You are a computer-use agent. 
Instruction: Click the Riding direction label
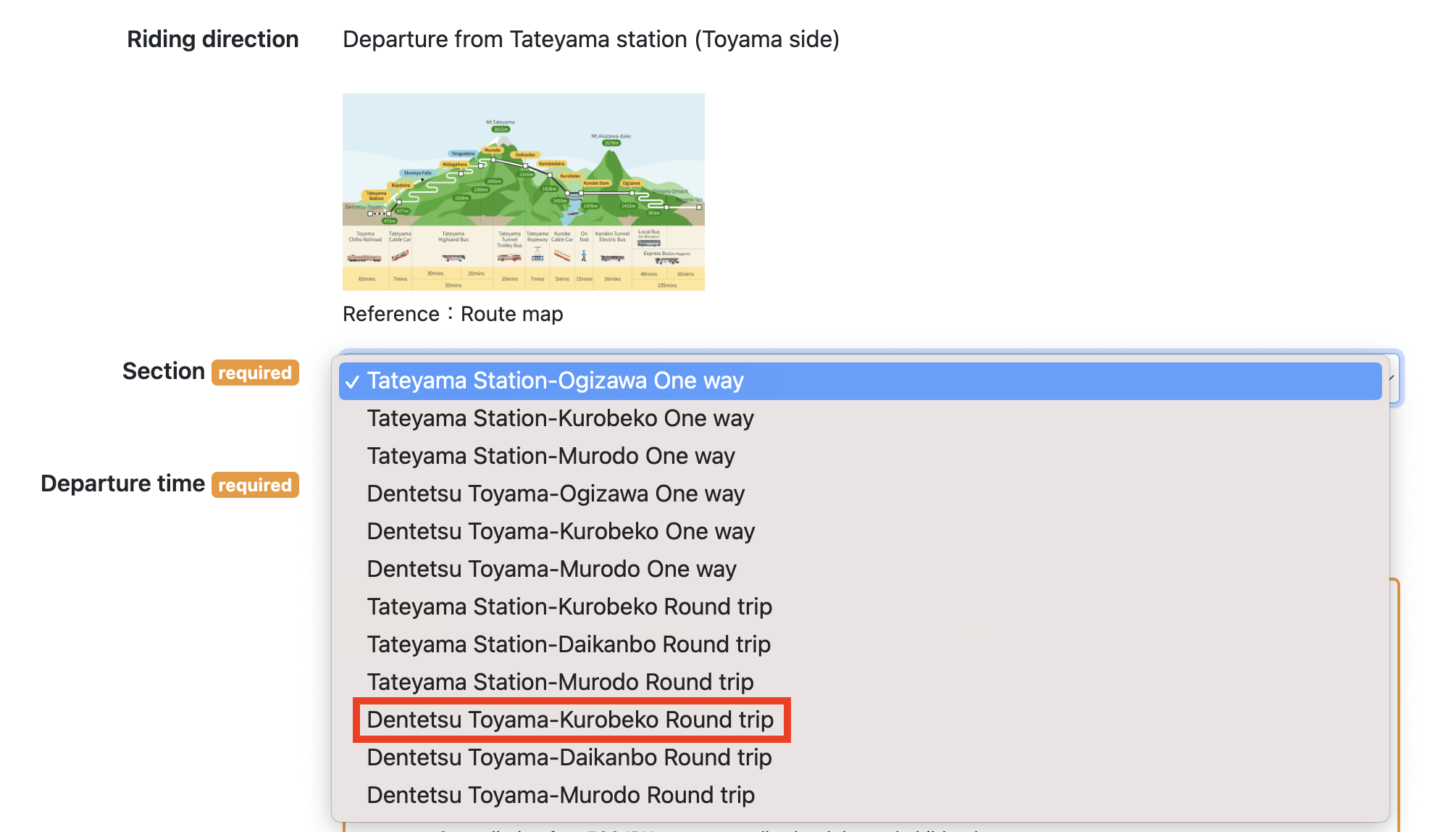coord(212,39)
